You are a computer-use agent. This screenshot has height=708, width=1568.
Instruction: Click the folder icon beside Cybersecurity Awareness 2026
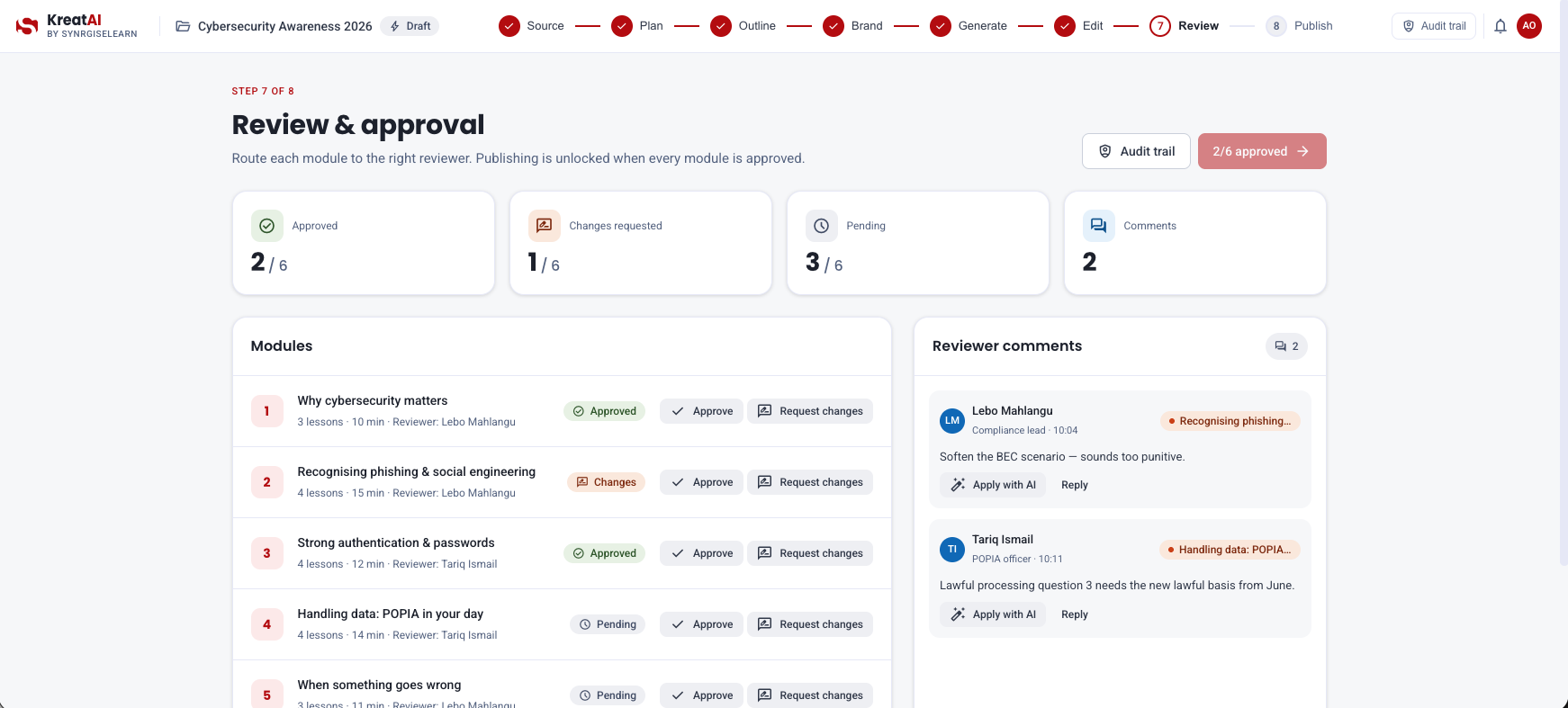pyautogui.click(x=183, y=26)
